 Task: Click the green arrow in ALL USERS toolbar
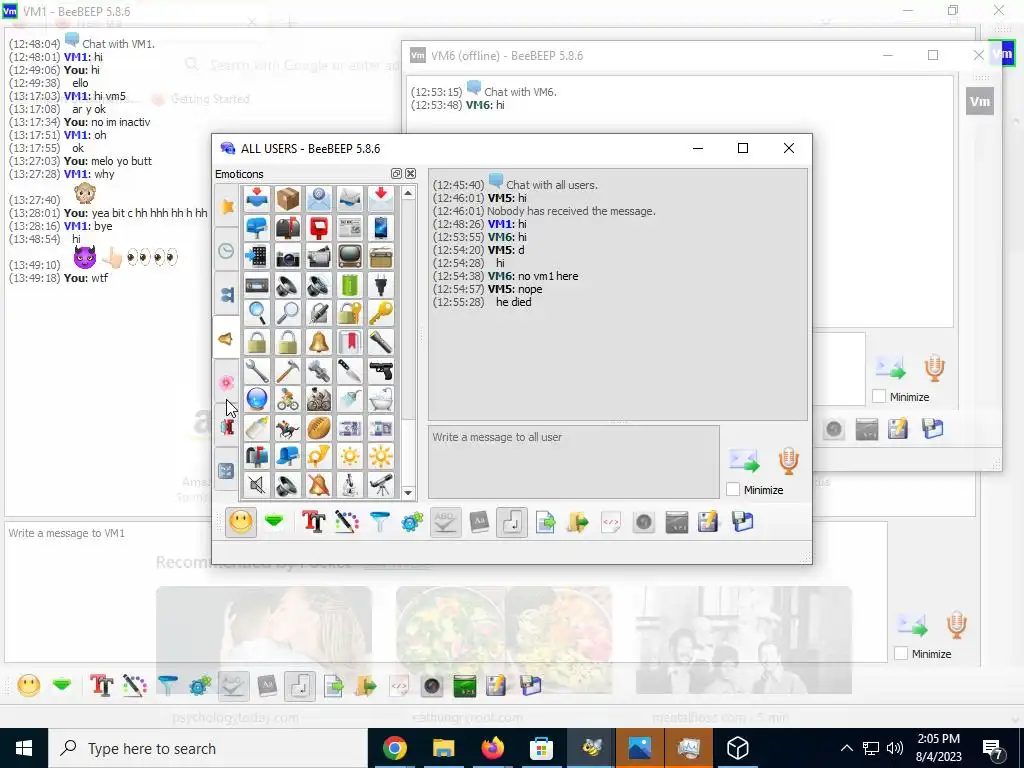click(274, 522)
